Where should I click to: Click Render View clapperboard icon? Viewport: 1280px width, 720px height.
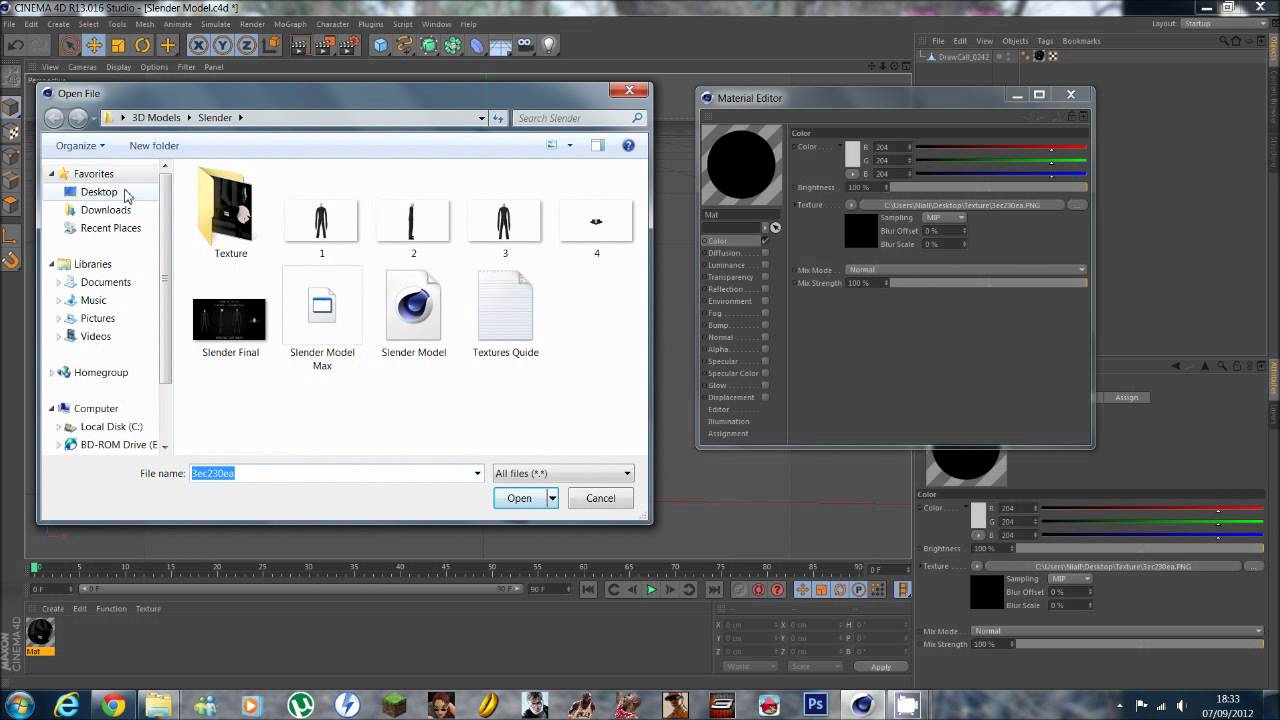pos(300,45)
